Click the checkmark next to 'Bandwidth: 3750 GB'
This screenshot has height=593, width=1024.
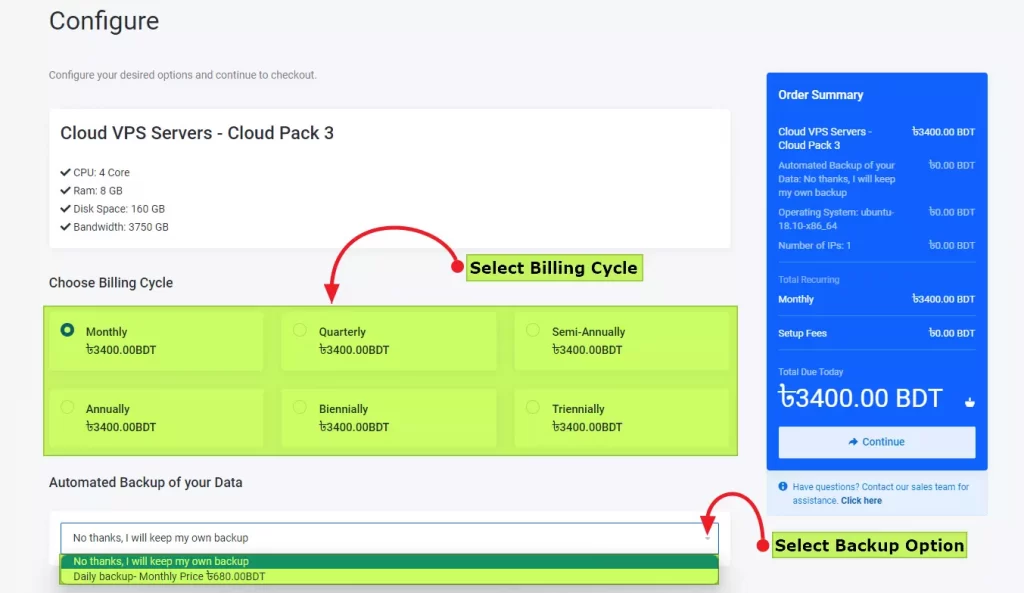pos(65,227)
